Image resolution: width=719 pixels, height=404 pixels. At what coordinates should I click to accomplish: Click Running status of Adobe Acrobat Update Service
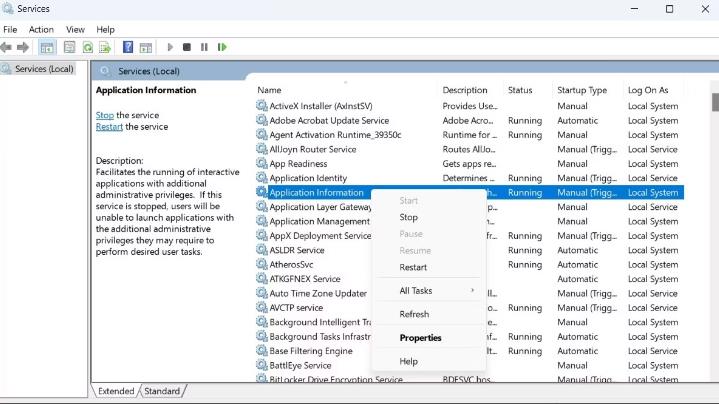coord(525,120)
